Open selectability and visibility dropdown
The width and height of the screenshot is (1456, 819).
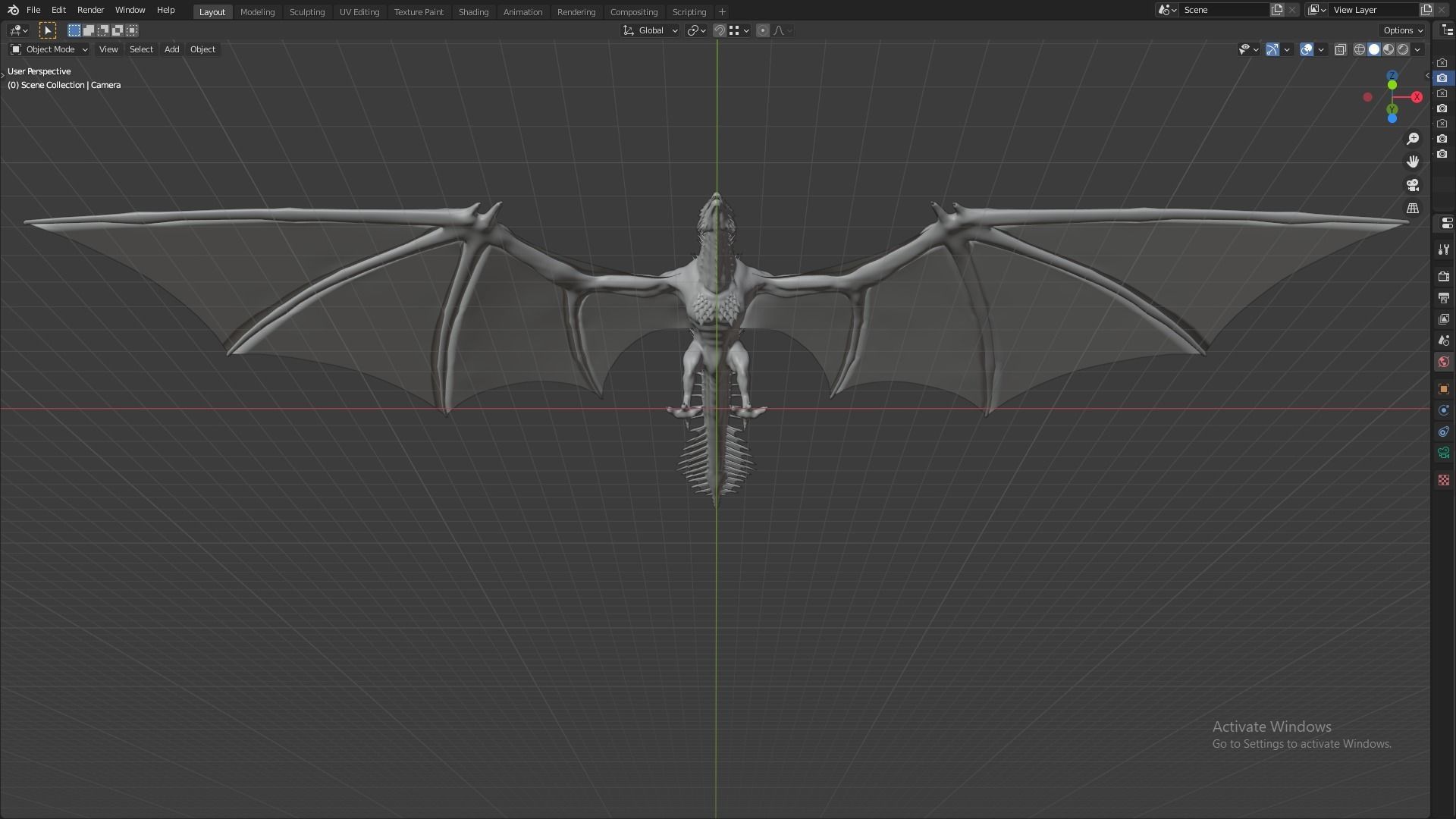click(1248, 49)
